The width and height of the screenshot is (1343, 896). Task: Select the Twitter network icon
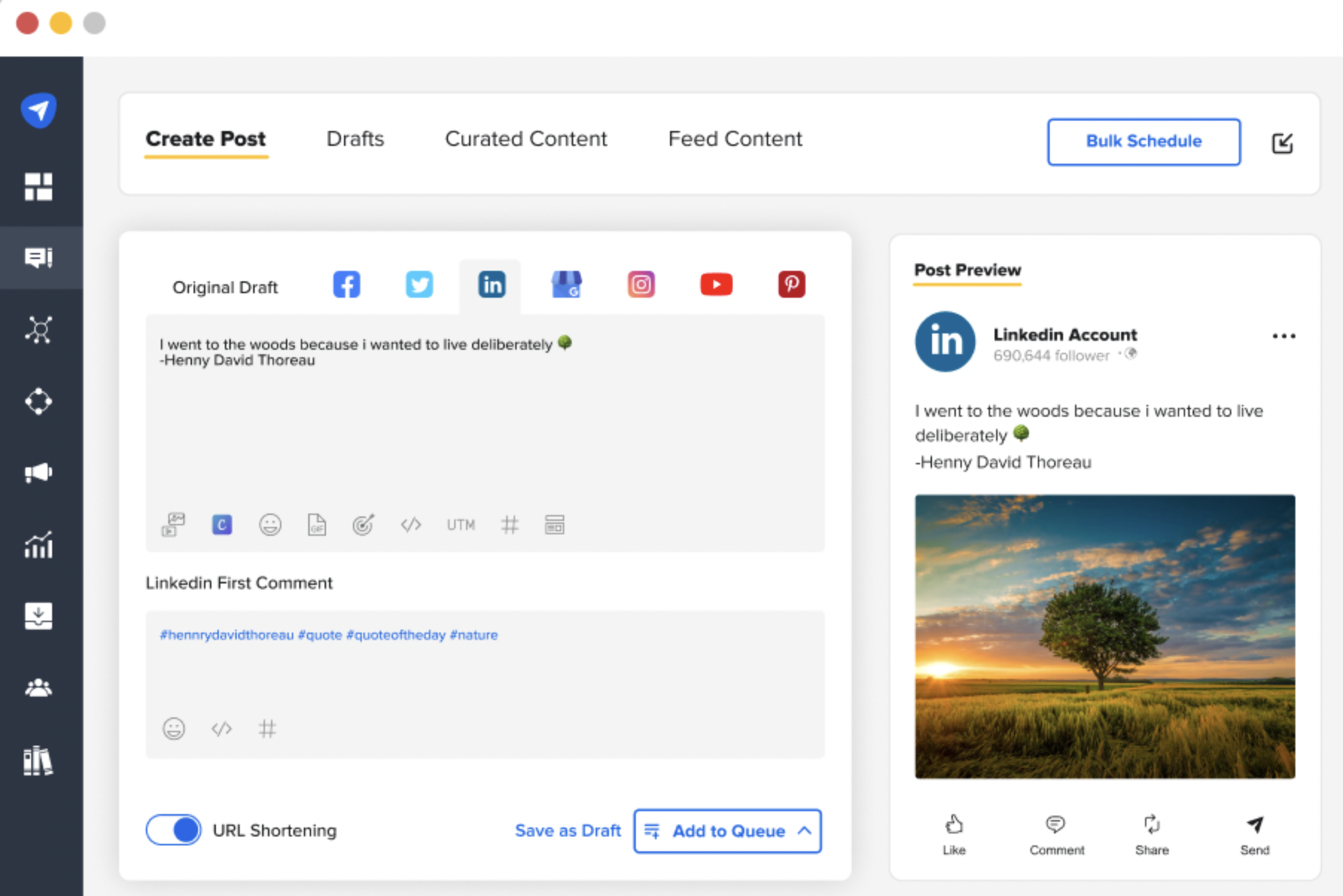419,284
